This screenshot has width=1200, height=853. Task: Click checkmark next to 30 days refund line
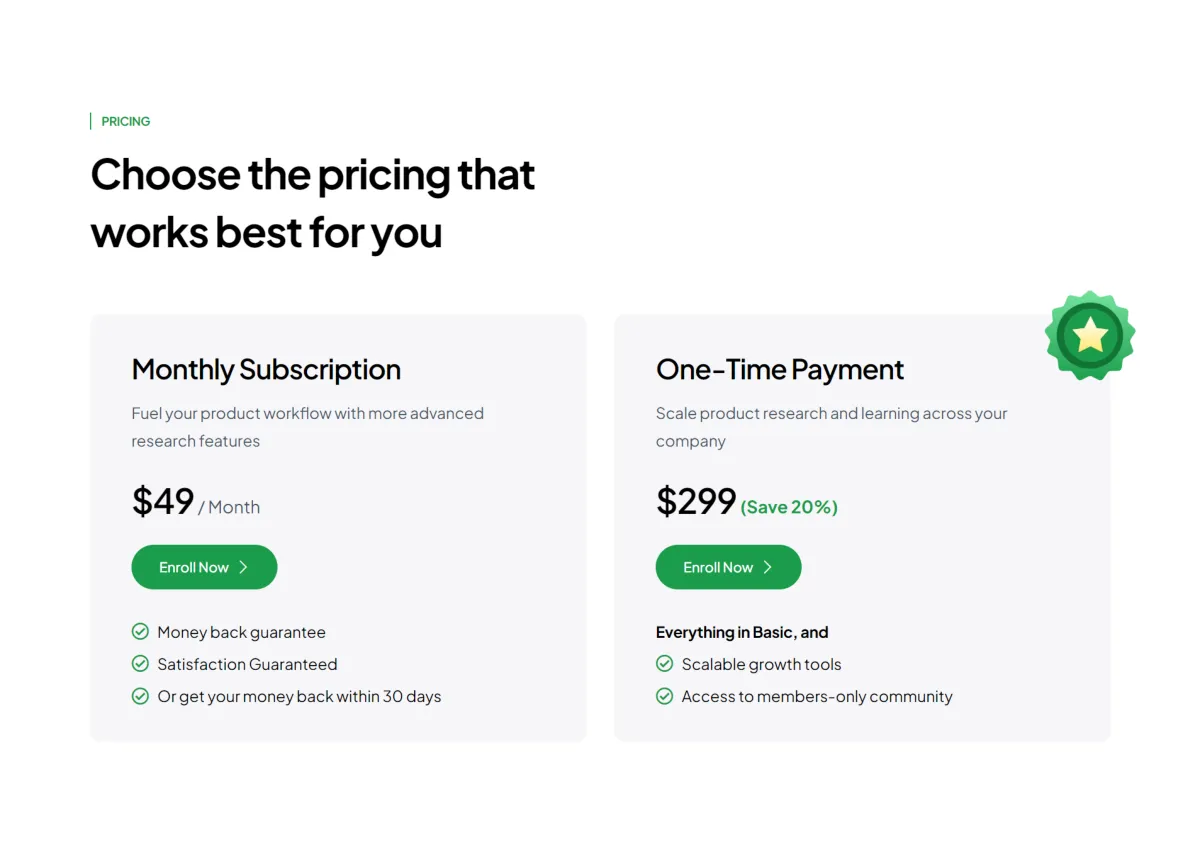click(140, 696)
